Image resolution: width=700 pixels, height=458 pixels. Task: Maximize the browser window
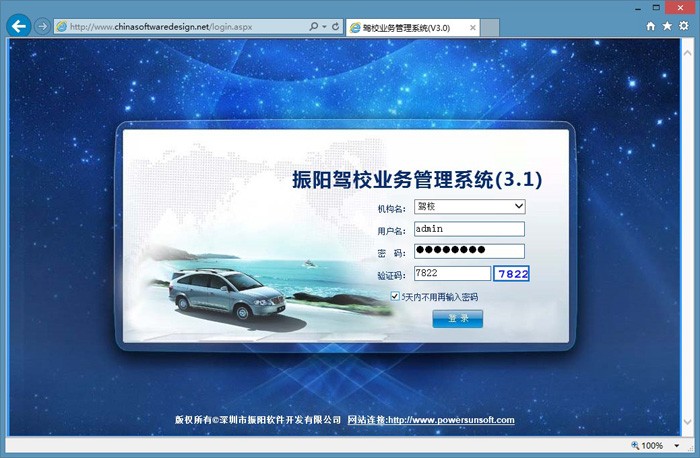click(x=656, y=8)
